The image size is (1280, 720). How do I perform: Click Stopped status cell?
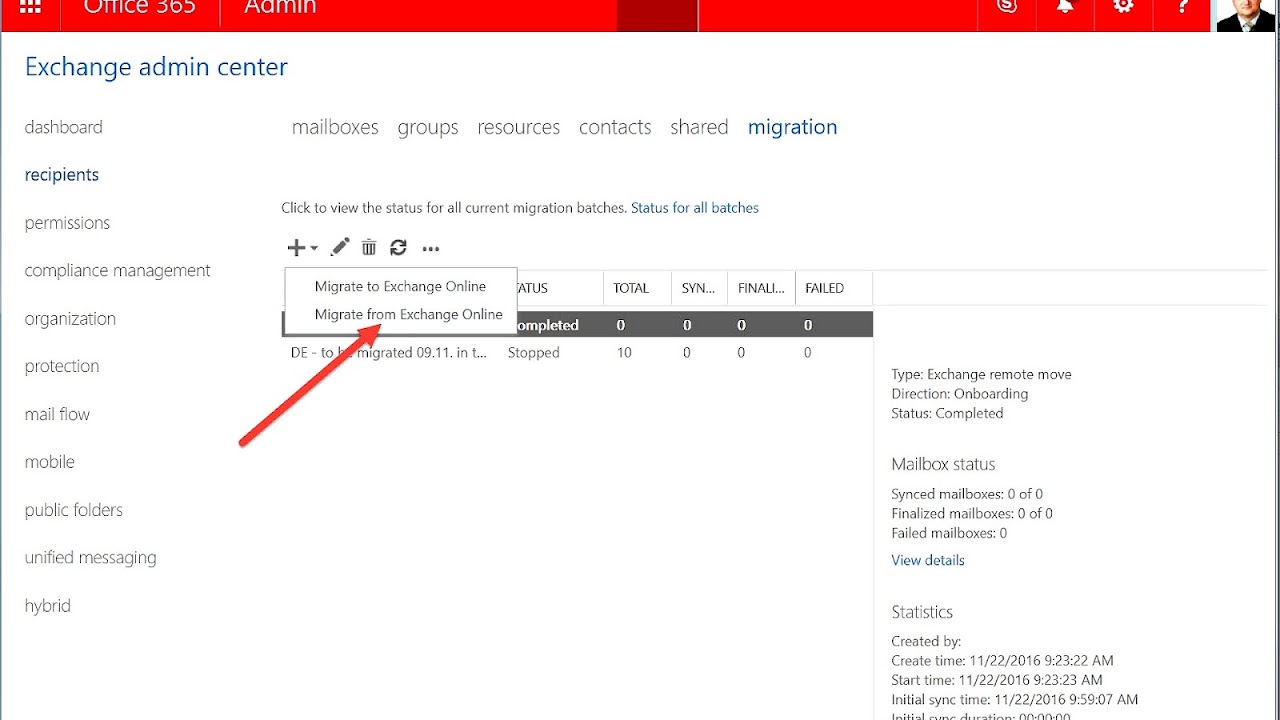point(533,353)
